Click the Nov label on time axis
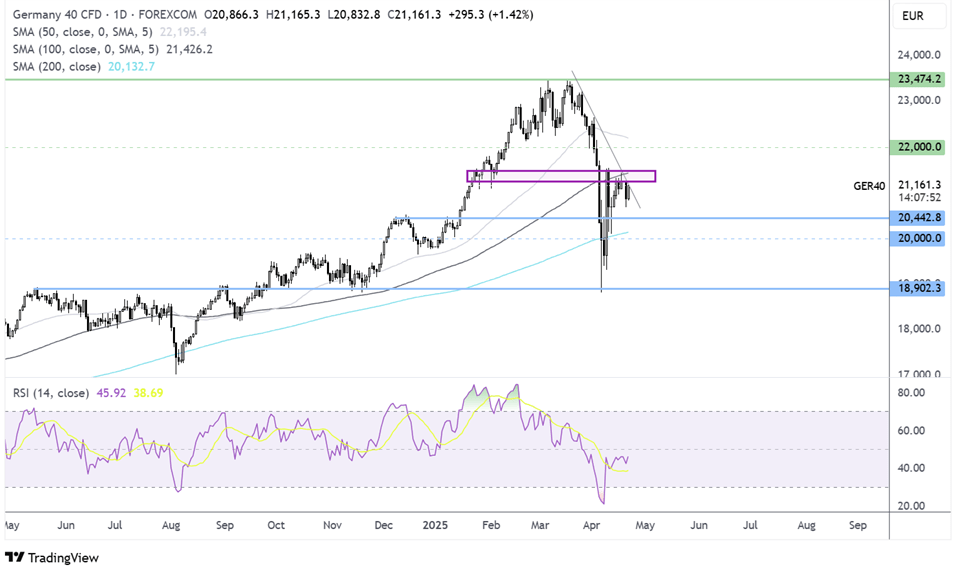The height and width of the screenshot is (575, 963). [332, 525]
